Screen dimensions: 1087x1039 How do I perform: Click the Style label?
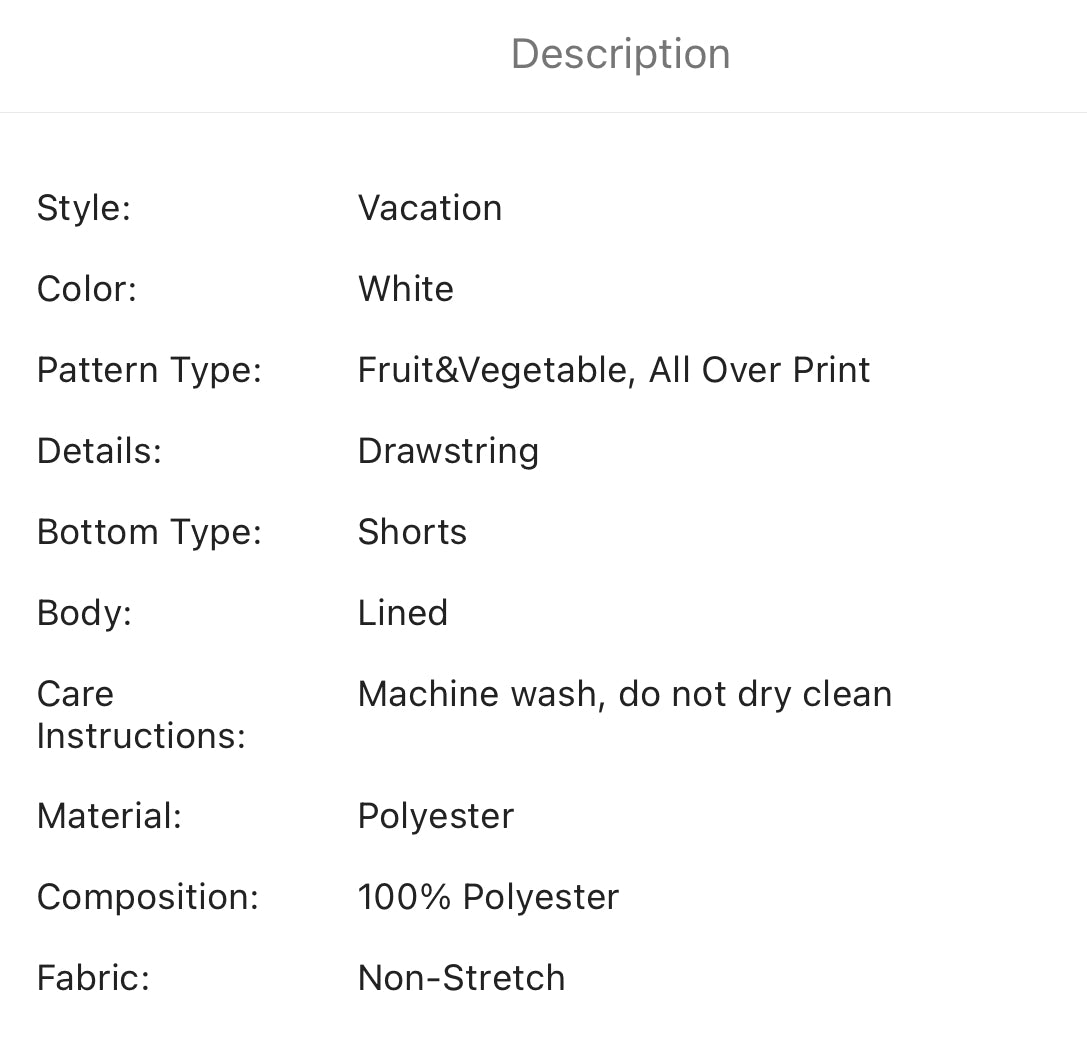click(x=84, y=208)
